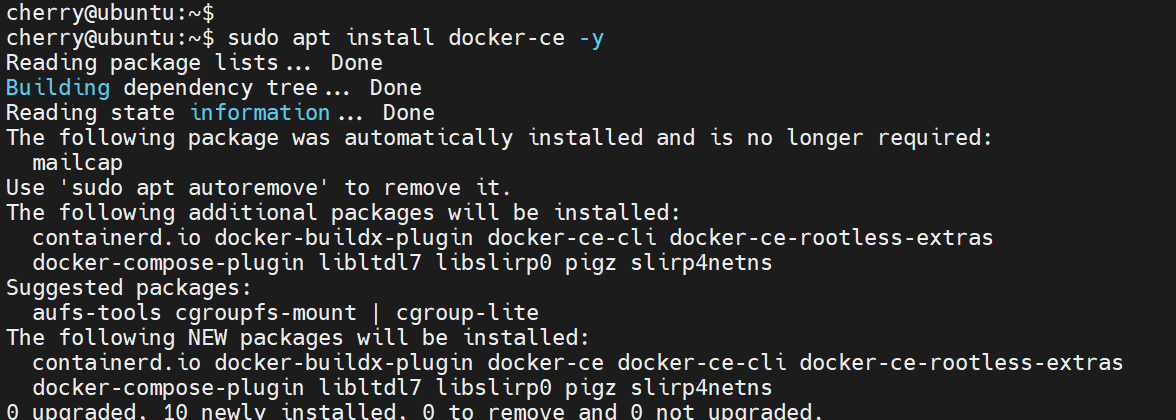Select the cyan 'Building' word

click(58, 88)
